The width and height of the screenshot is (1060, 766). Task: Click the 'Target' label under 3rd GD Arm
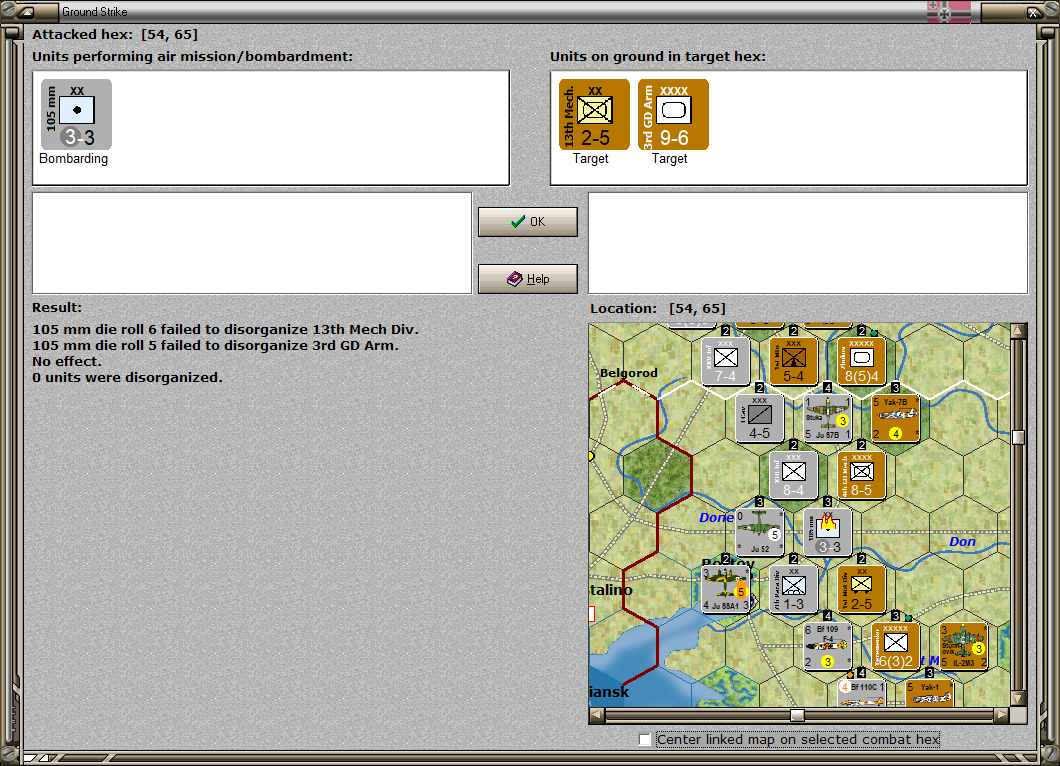coord(670,158)
